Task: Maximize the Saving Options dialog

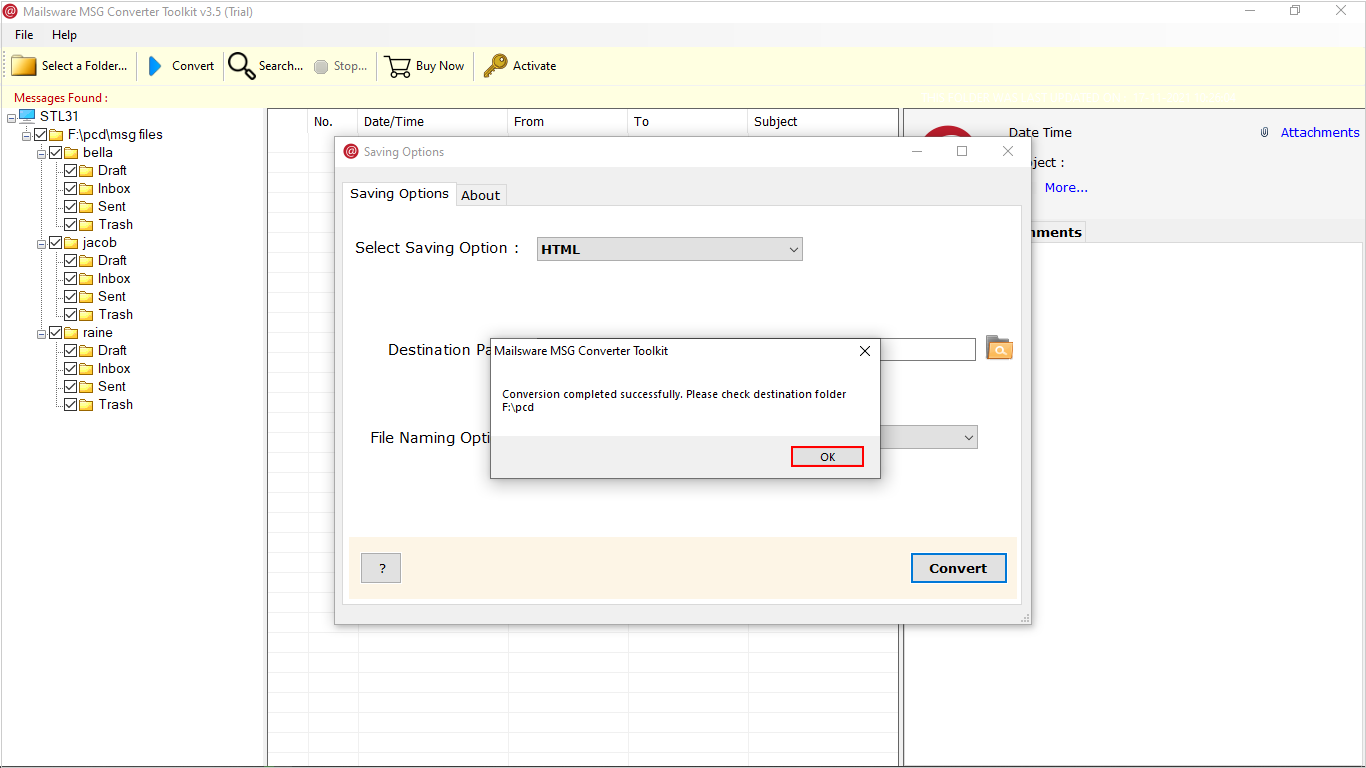Action: [x=962, y=151]
